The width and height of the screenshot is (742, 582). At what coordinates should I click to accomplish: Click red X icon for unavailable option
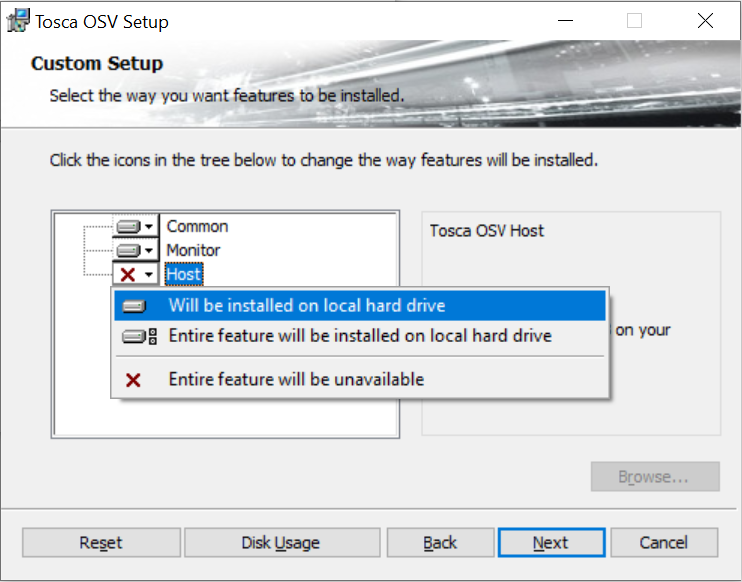(x=133, y=380)
